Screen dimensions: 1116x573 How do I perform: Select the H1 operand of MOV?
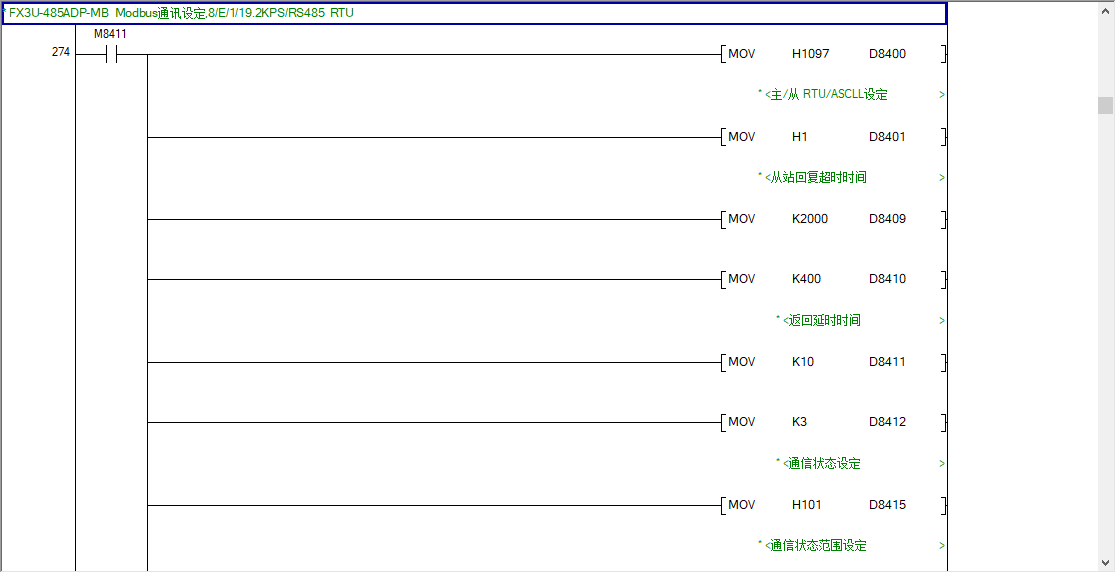[x=800, y=137]
